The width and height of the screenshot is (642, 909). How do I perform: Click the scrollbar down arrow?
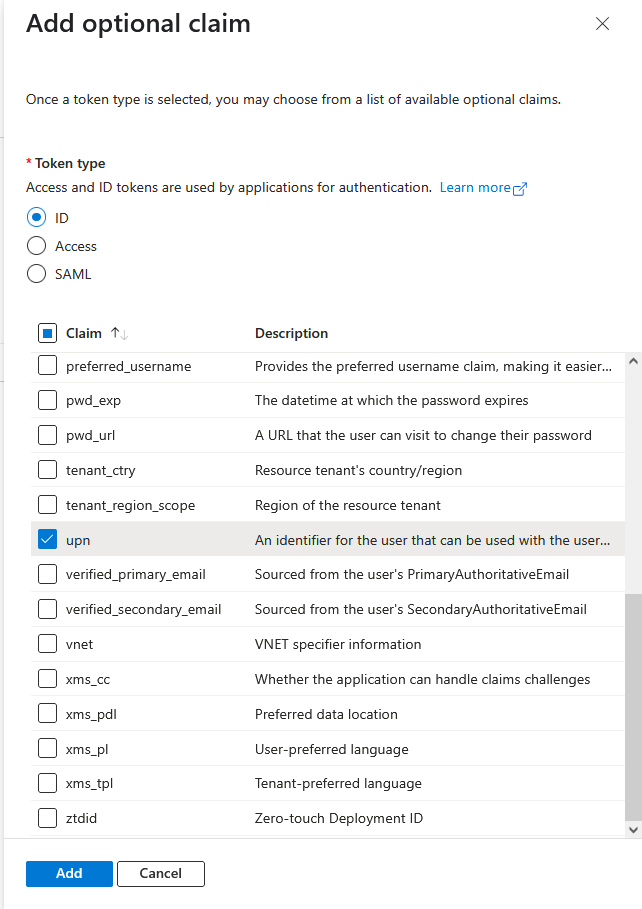tap(632, 829)
